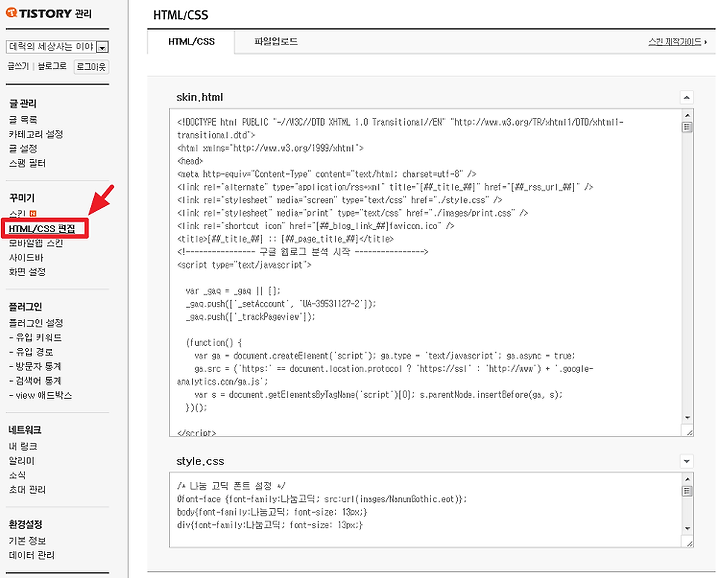Viewport: 720px width, 578px height.
Task: Click the style.css heading text
Action: pos(200,461)
